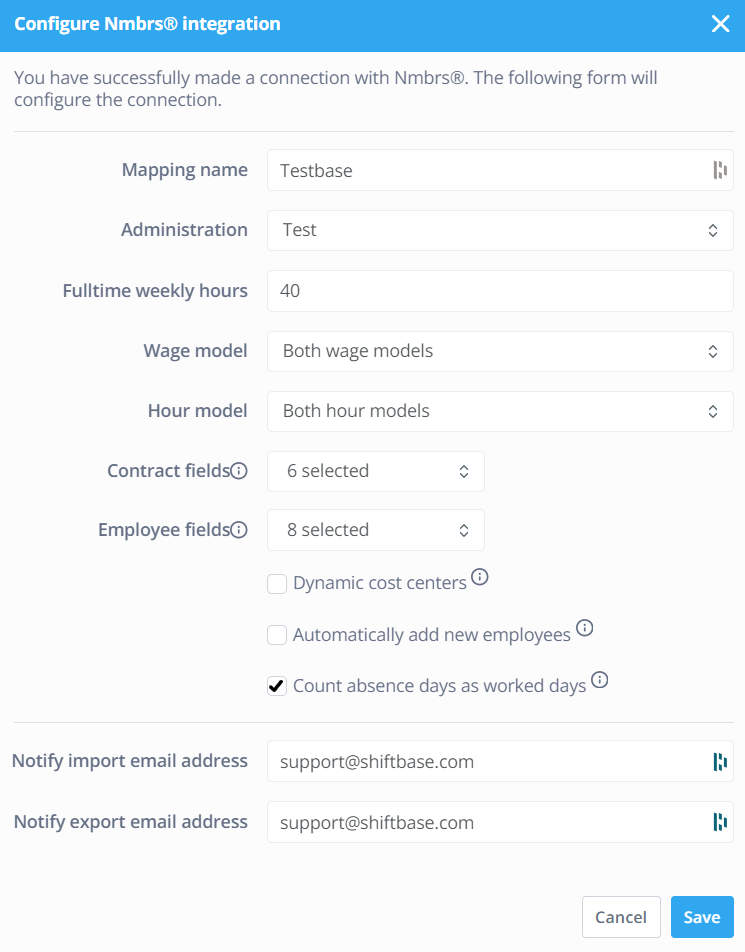Open the Count absence days info icon
The width and height of the screenshot is (745, 952).
coord(599,679)
